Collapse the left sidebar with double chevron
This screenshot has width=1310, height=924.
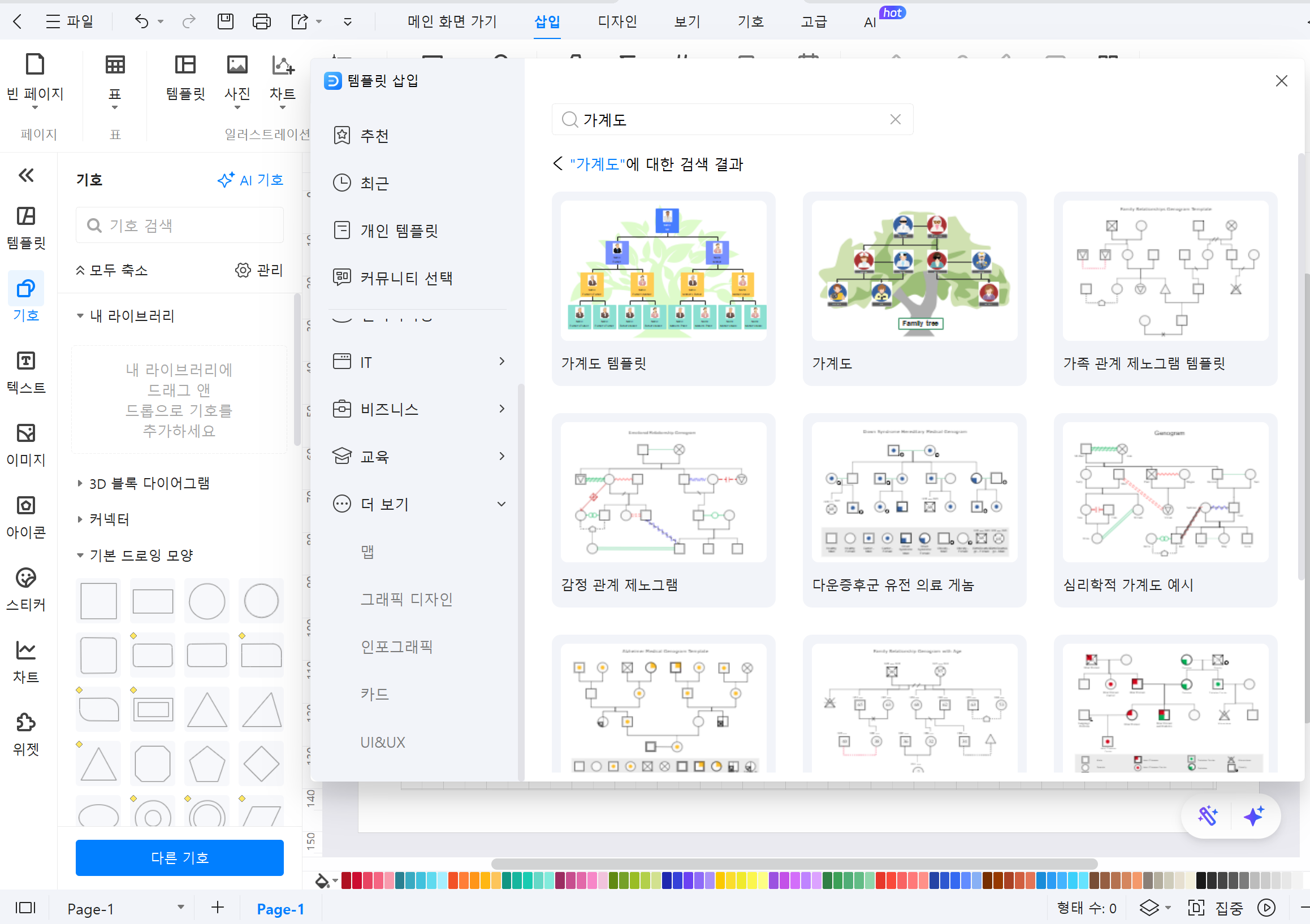pos(26,175)
